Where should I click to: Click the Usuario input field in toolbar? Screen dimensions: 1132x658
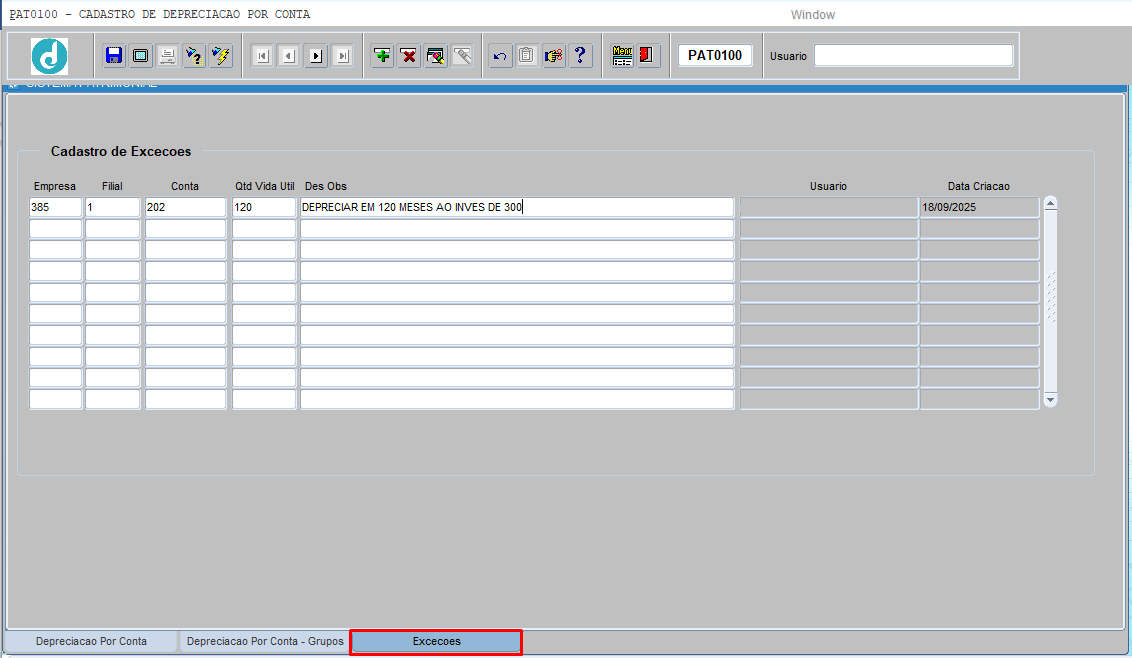tap(913, 56)
